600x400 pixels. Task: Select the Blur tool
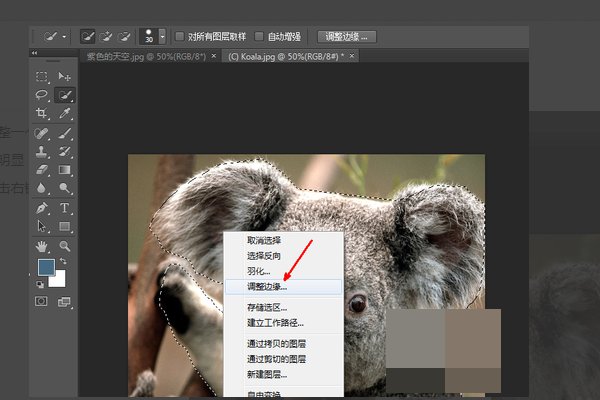41,188
